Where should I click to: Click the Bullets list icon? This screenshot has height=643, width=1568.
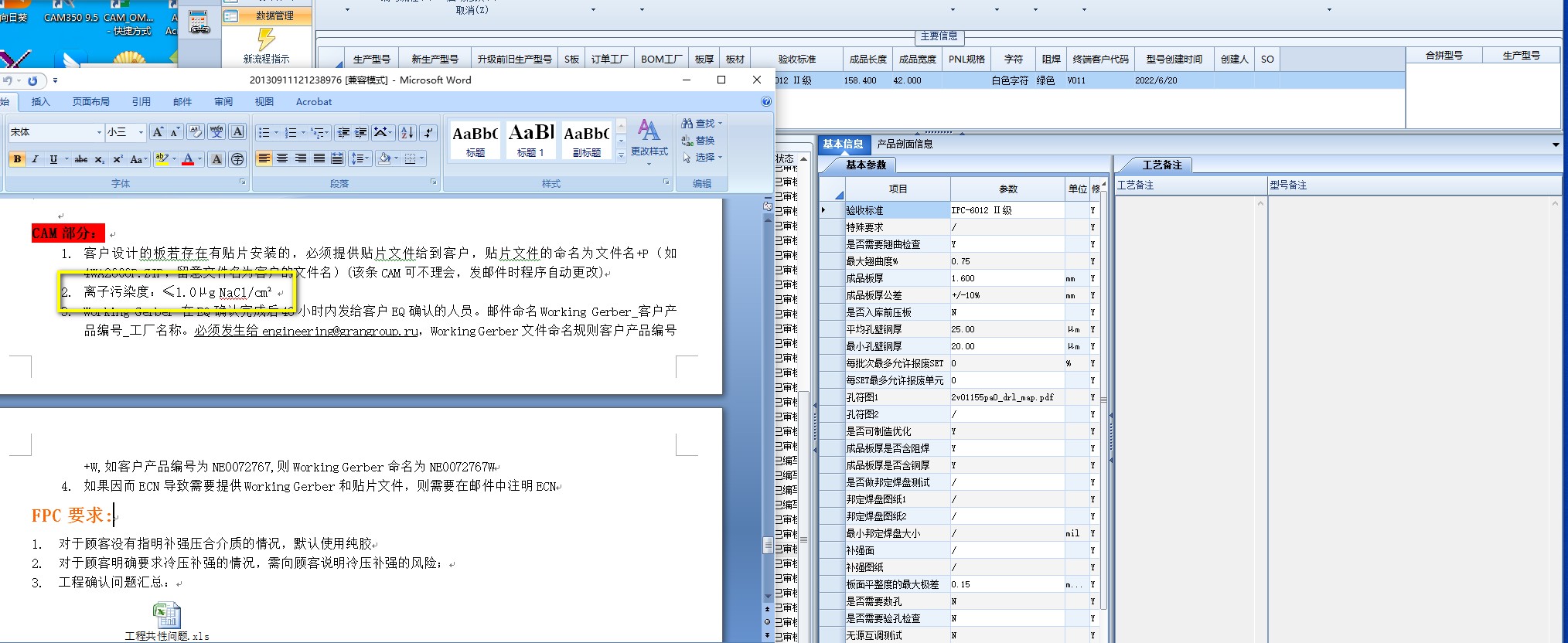click(264, 133)
